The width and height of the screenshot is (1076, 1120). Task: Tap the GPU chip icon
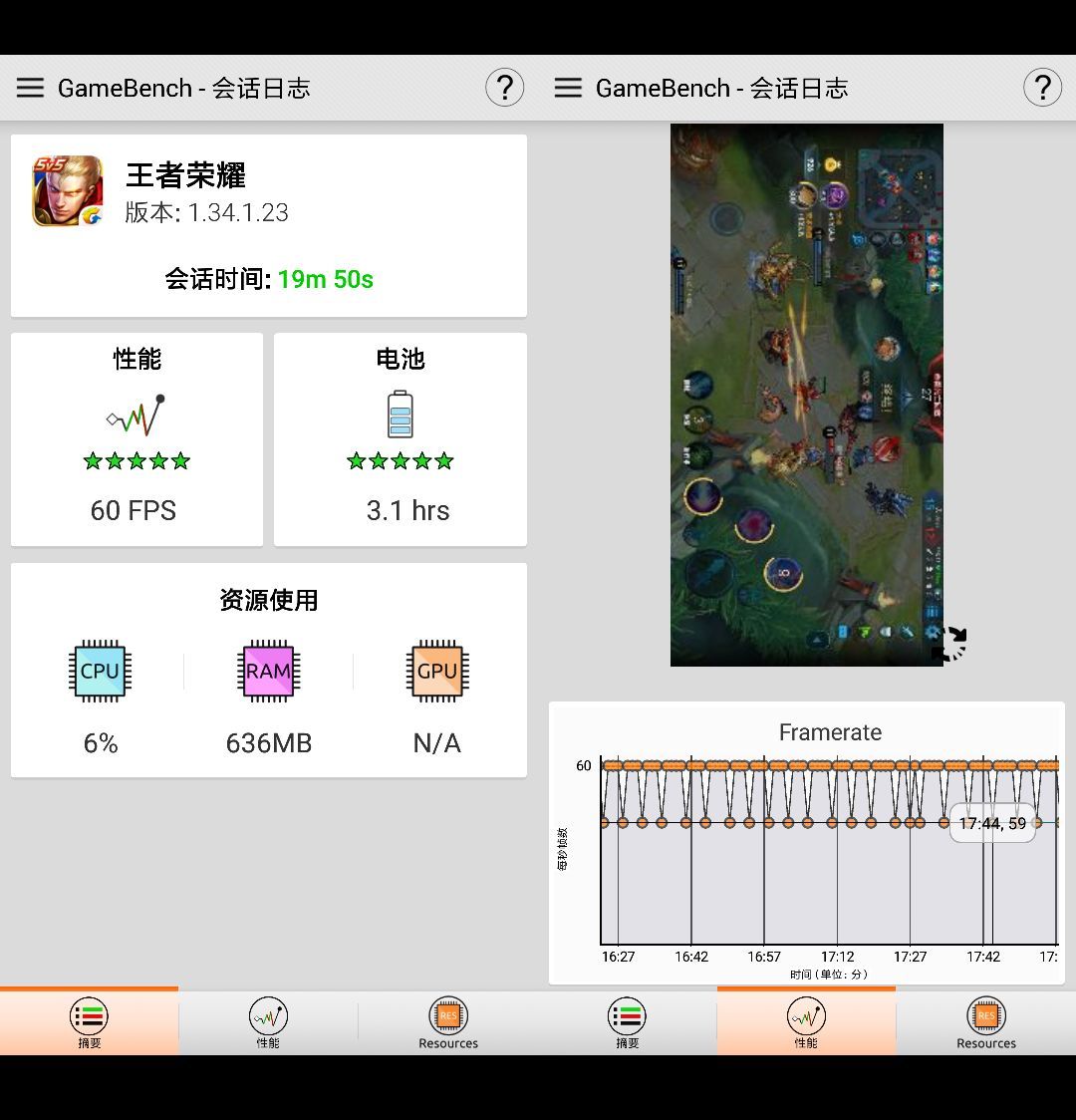pos(436,671)
